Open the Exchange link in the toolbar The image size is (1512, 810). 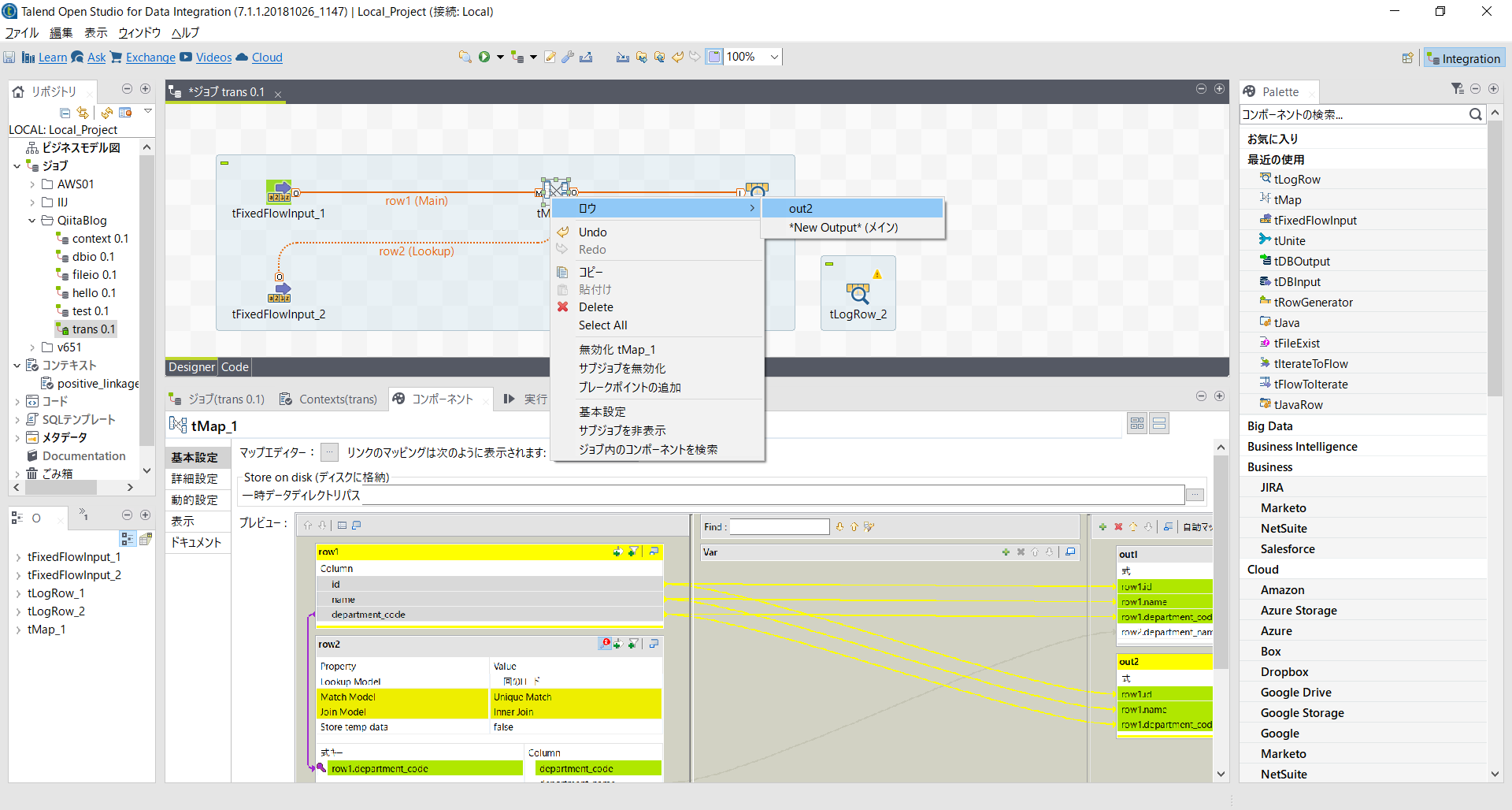click(149, 58)
